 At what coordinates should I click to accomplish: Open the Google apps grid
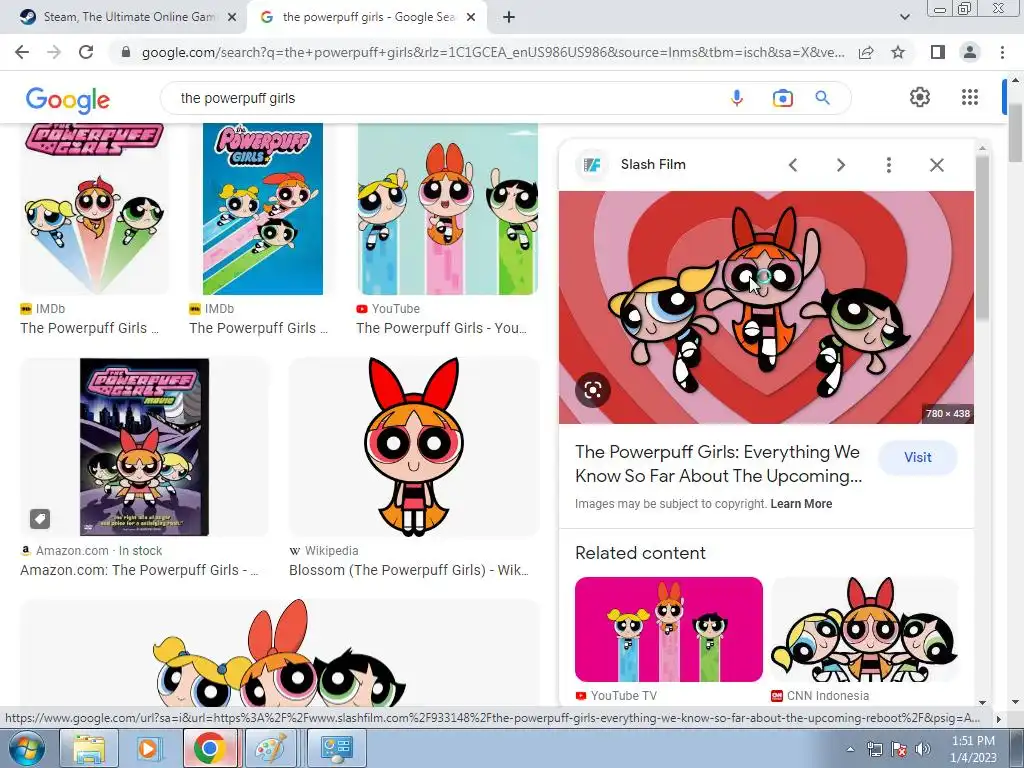(970, 97)
